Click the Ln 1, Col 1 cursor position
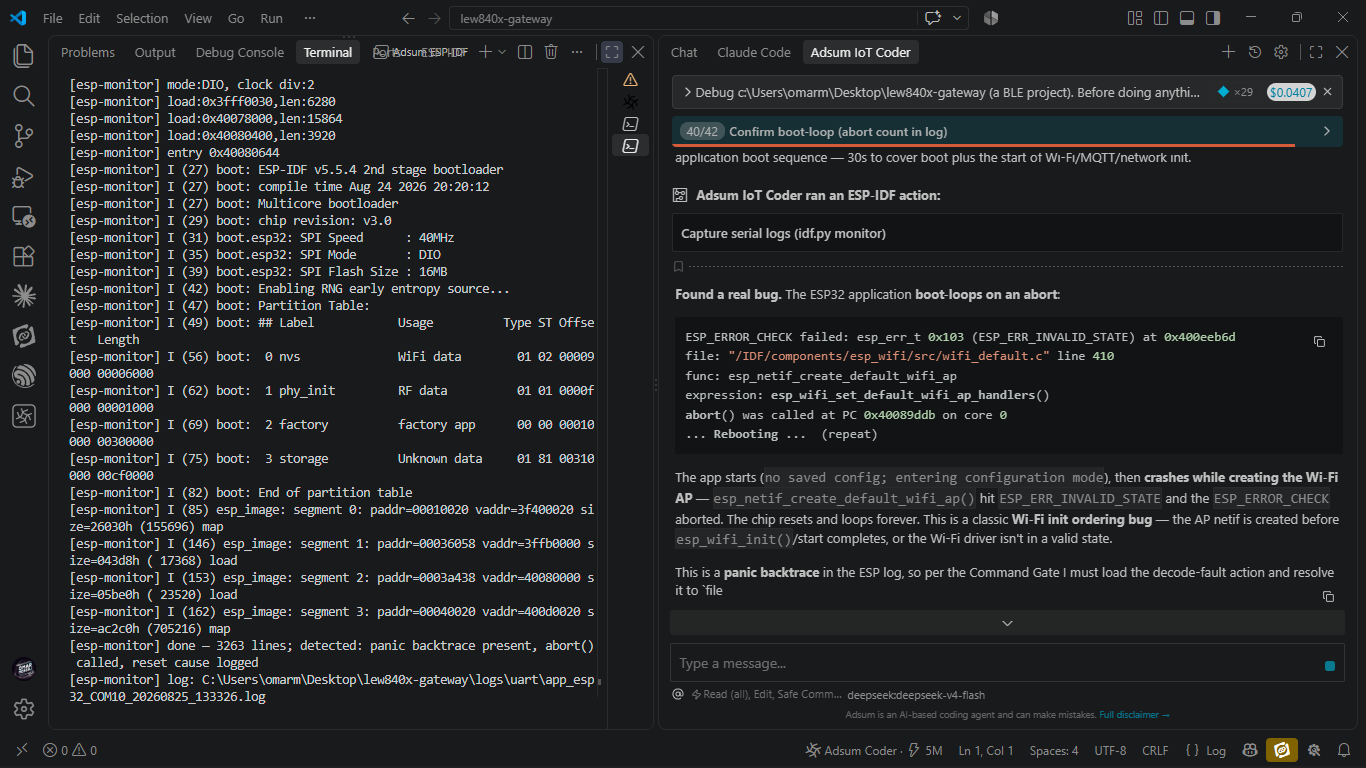Screen dimensions: 1366x768 click(986, 750)
